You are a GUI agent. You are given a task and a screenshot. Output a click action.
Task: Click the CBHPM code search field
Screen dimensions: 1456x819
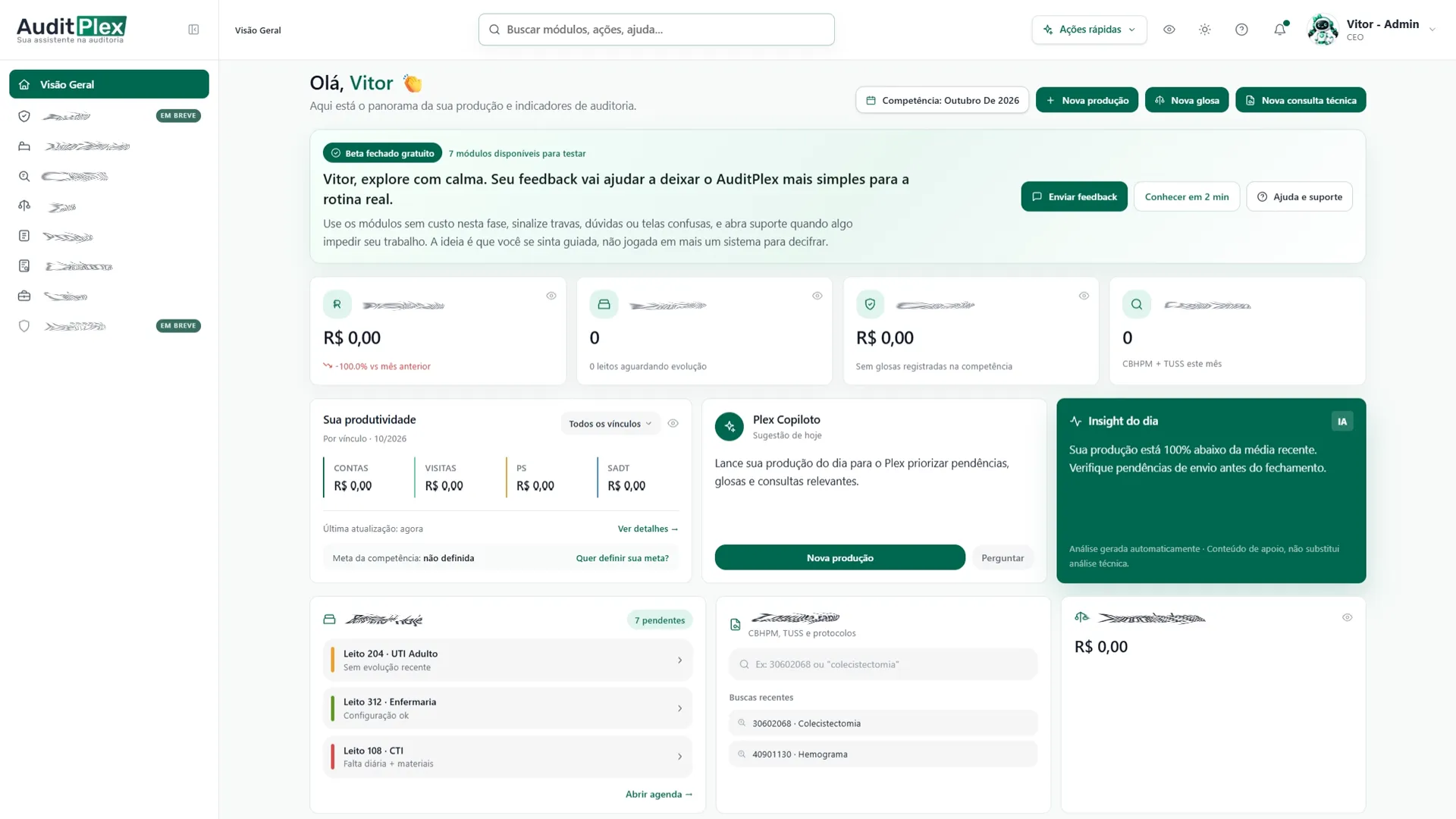883,664
